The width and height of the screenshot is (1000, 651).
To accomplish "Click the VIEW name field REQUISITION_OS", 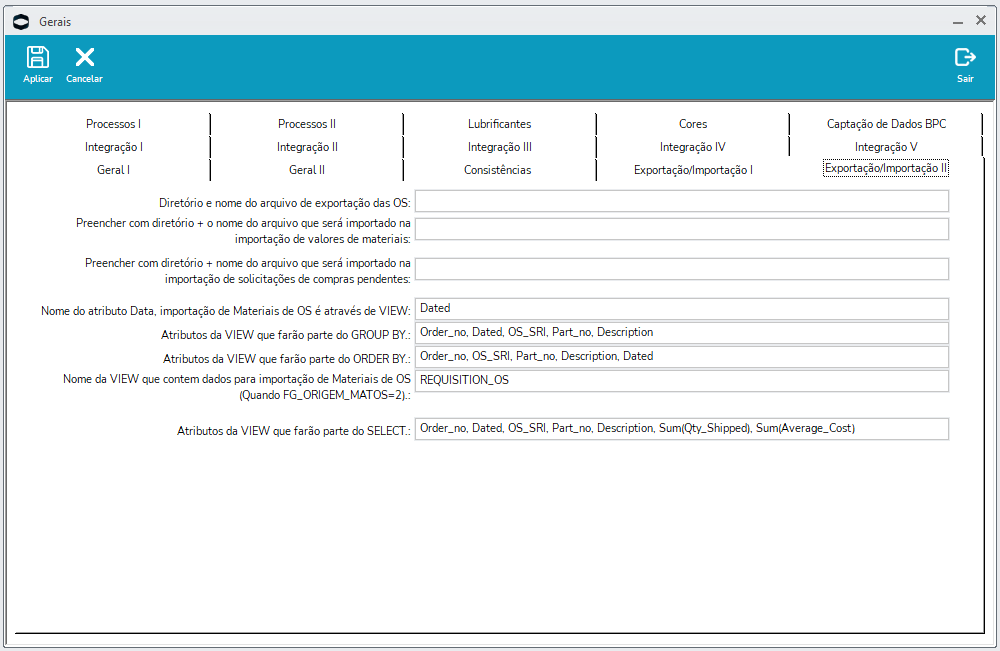I will (x=682, y=381).
